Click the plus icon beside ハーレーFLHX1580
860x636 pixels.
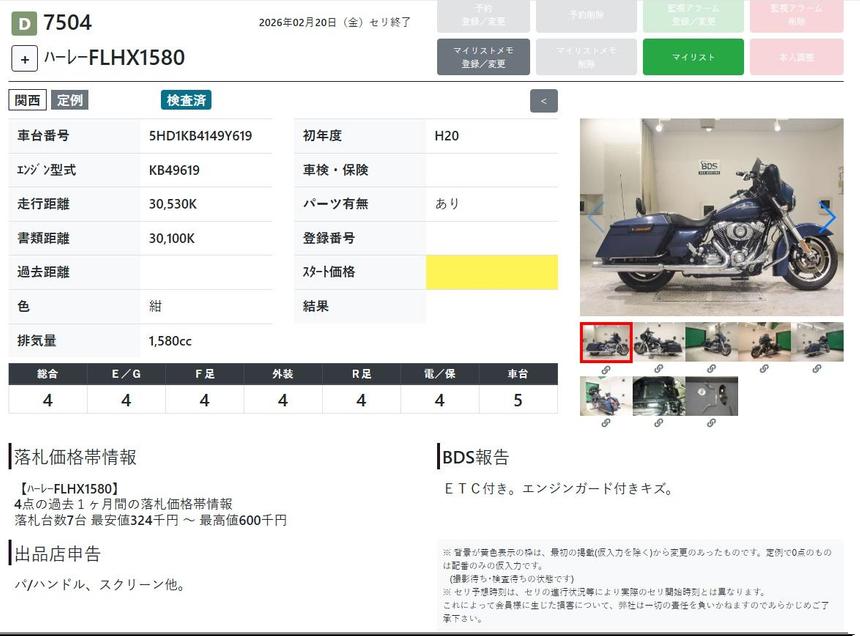click(25, 58)
